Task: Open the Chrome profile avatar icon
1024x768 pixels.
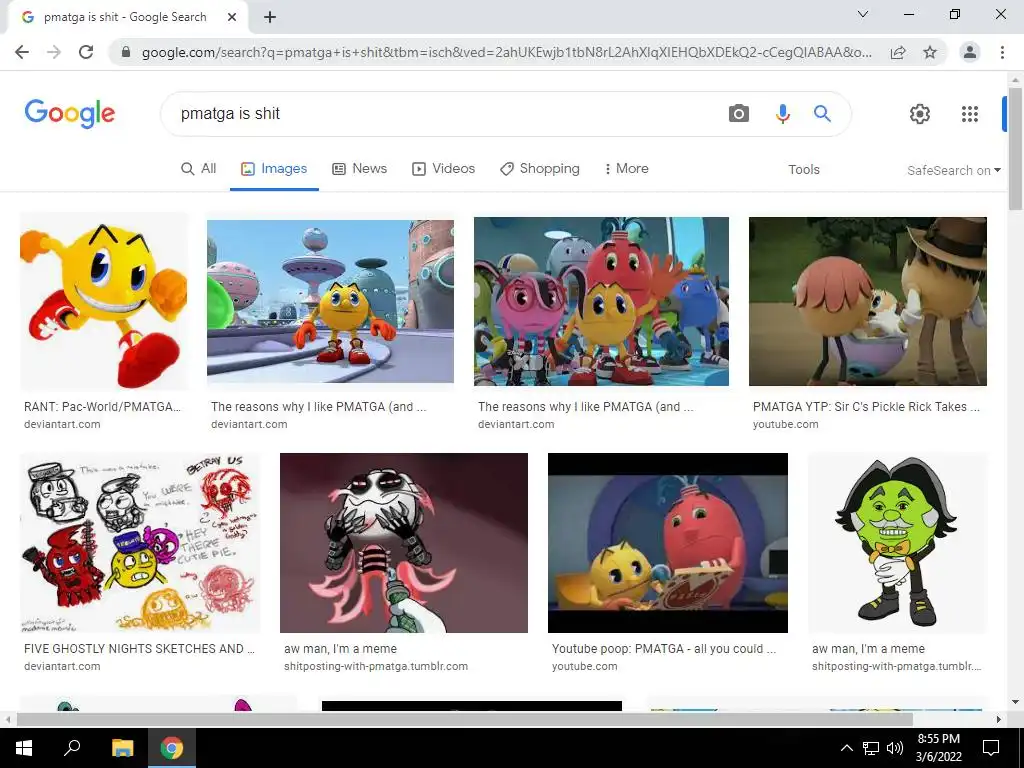Action: [970, 52]
